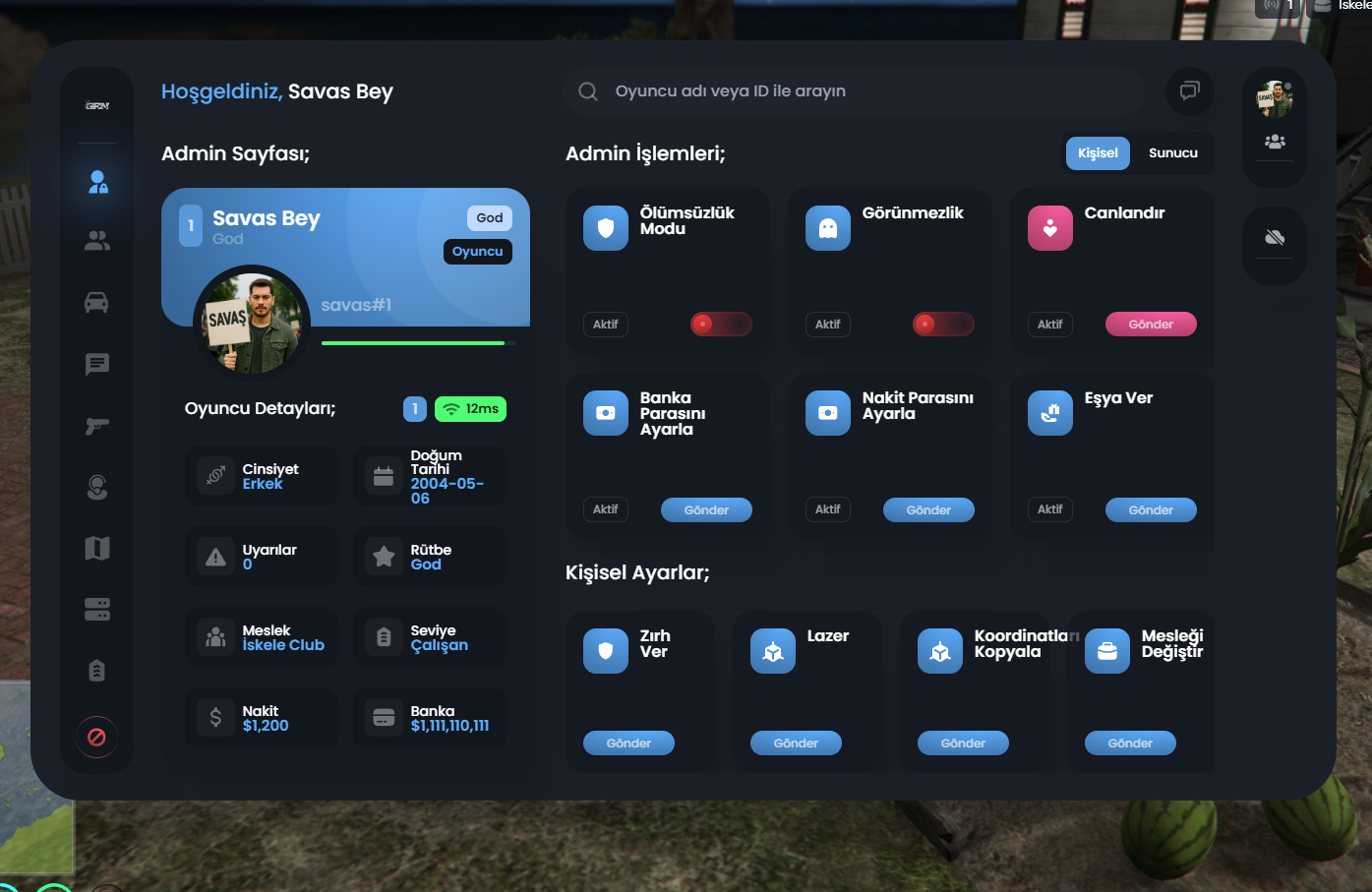Screen dimensions: 1372x892
Task: Click the Uyarılar 0 detail tile
Action: (x=262, y=558)
